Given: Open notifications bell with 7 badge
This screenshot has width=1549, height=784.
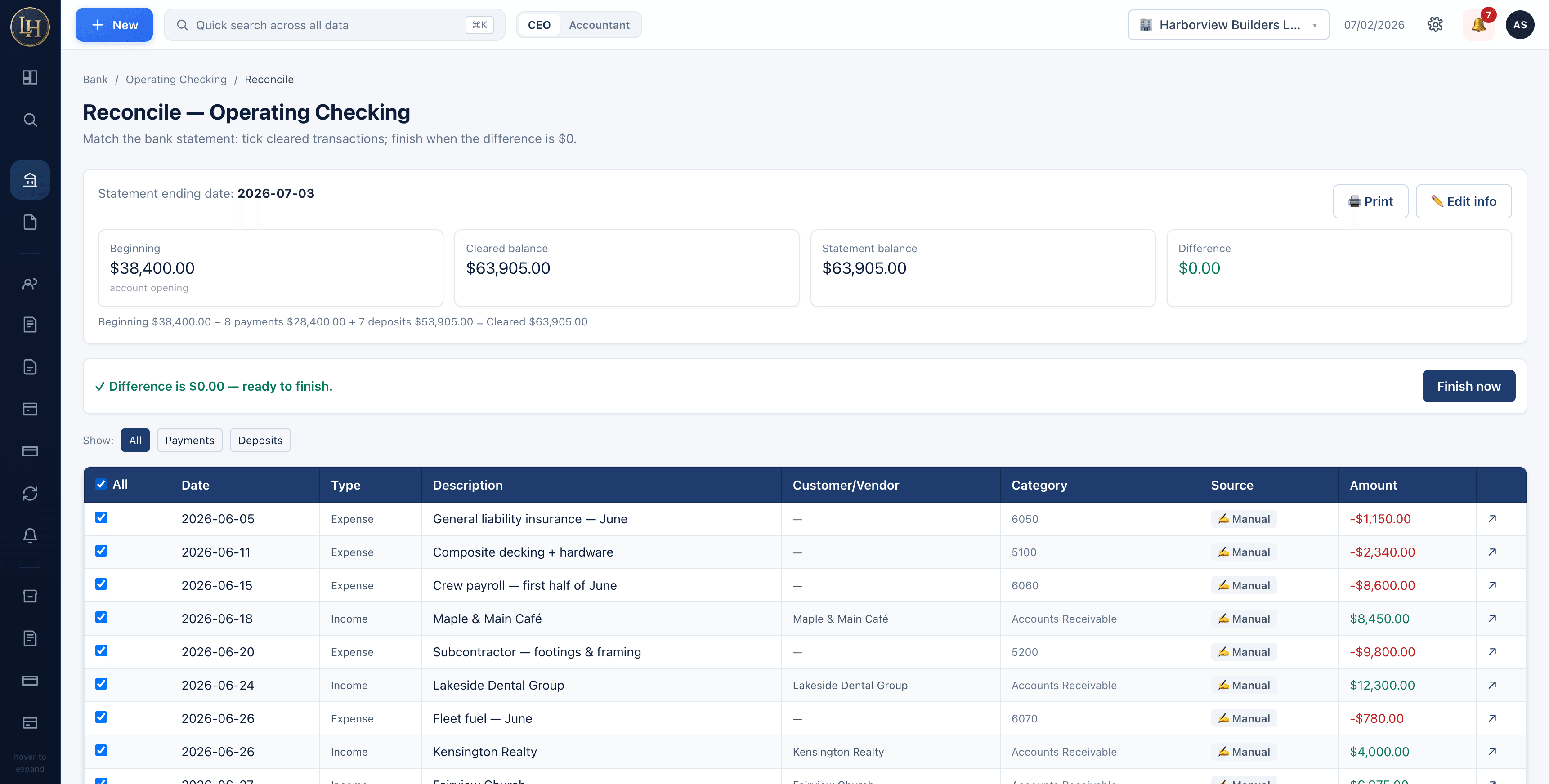Looking at the screenshot, I should 1479,25.
